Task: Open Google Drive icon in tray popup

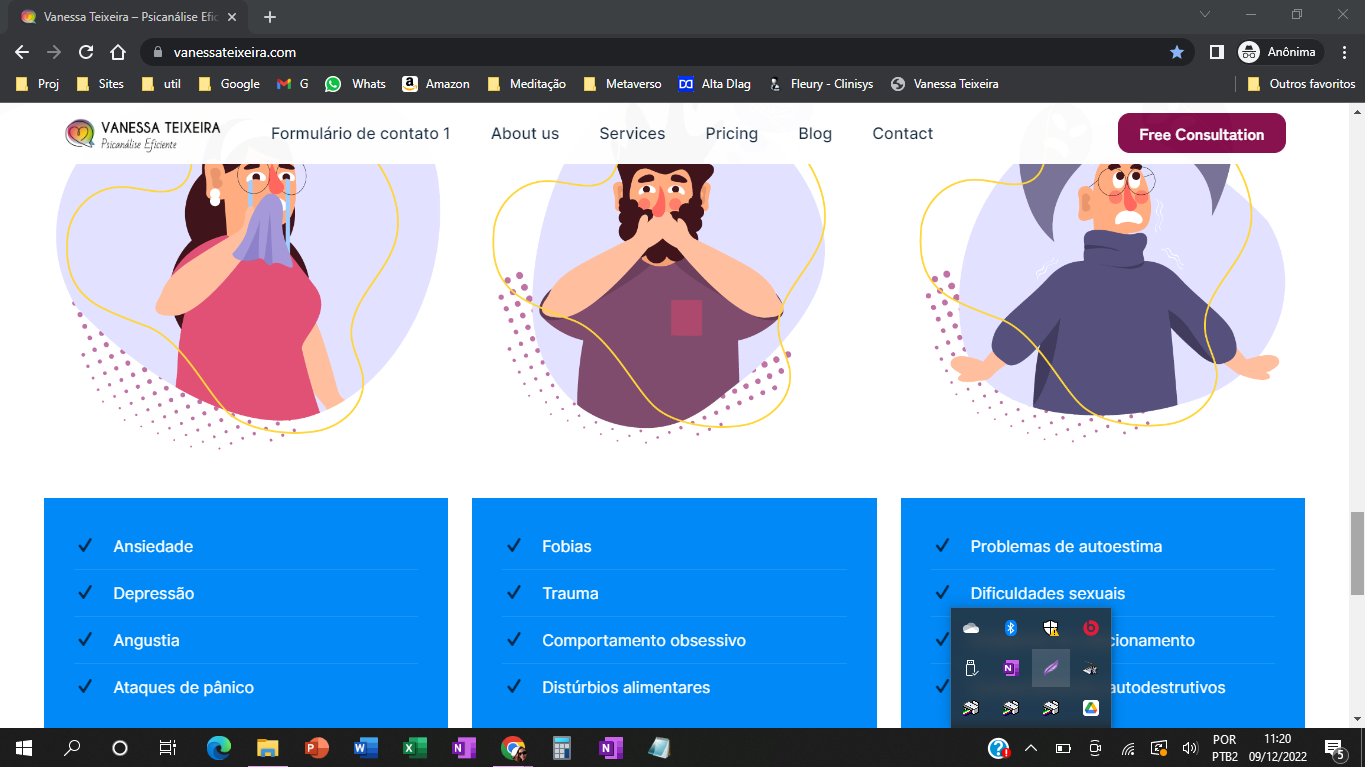Action: [1090, 708]
